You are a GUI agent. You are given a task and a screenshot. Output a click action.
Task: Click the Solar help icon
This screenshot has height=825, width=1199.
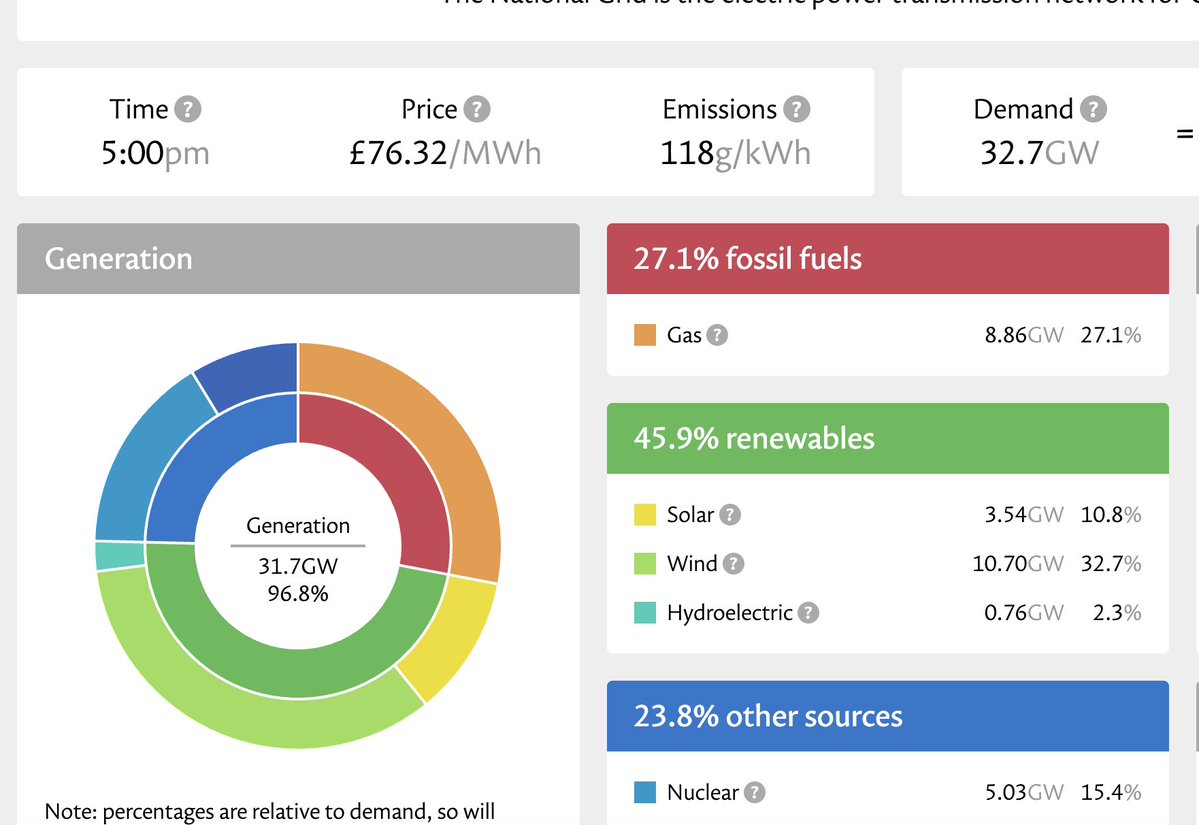point(730,515)
